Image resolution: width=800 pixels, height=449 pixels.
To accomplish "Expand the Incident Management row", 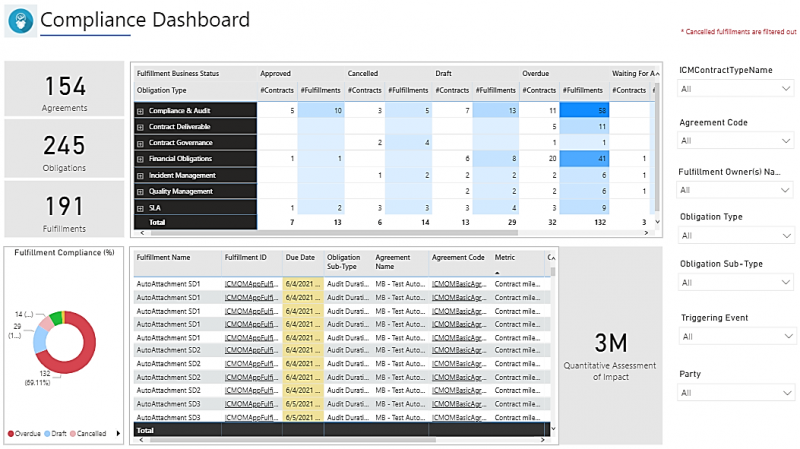I will click(140, 175).
